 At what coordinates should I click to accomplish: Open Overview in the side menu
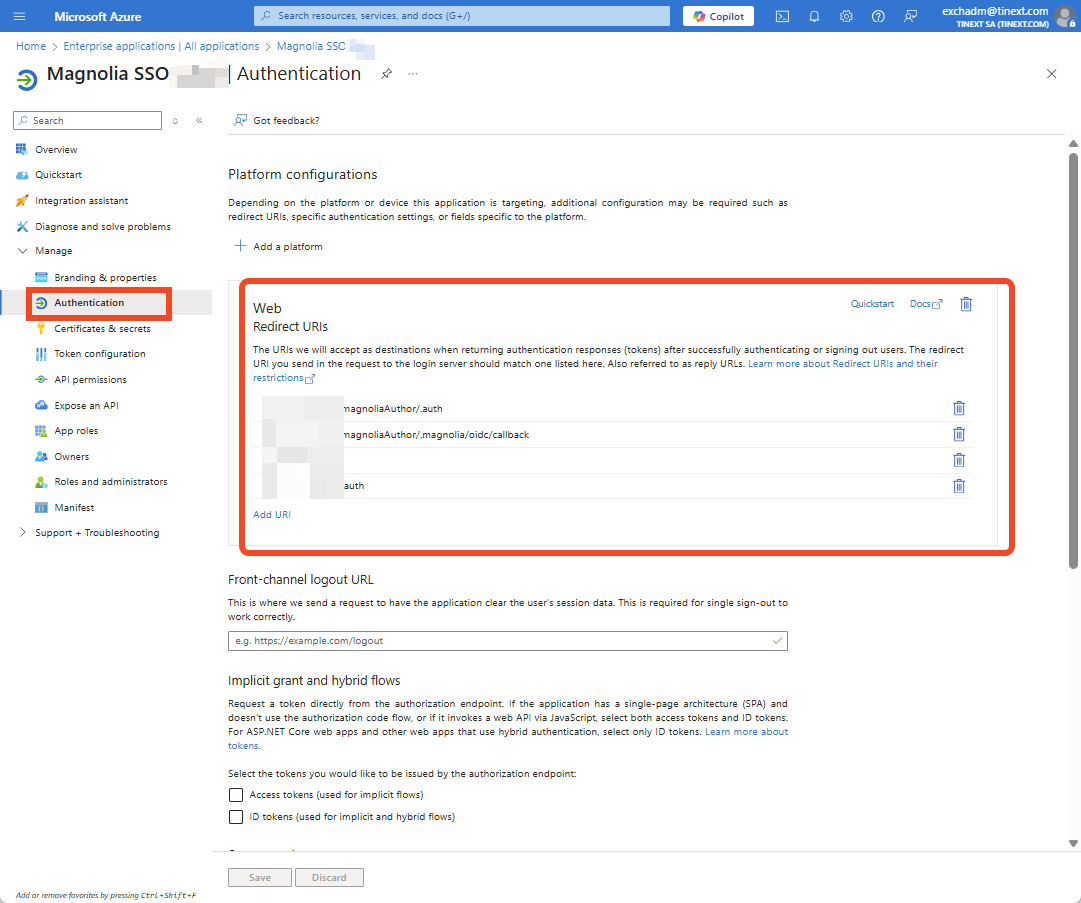tap(56, 150)
